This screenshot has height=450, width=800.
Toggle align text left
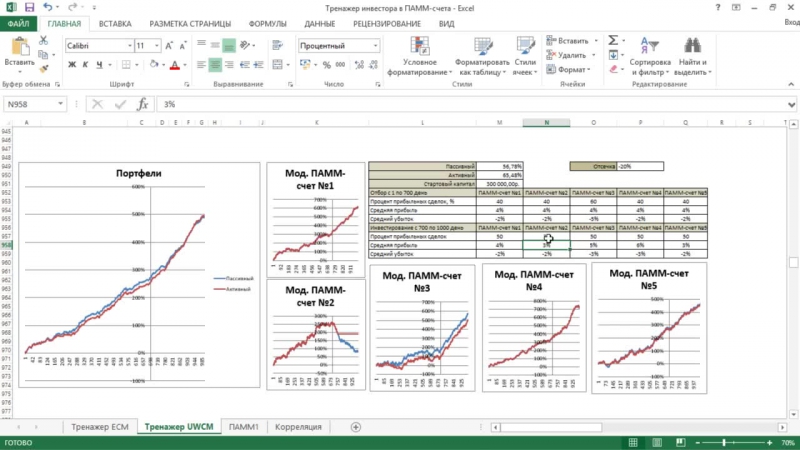(x=202, y=65)
